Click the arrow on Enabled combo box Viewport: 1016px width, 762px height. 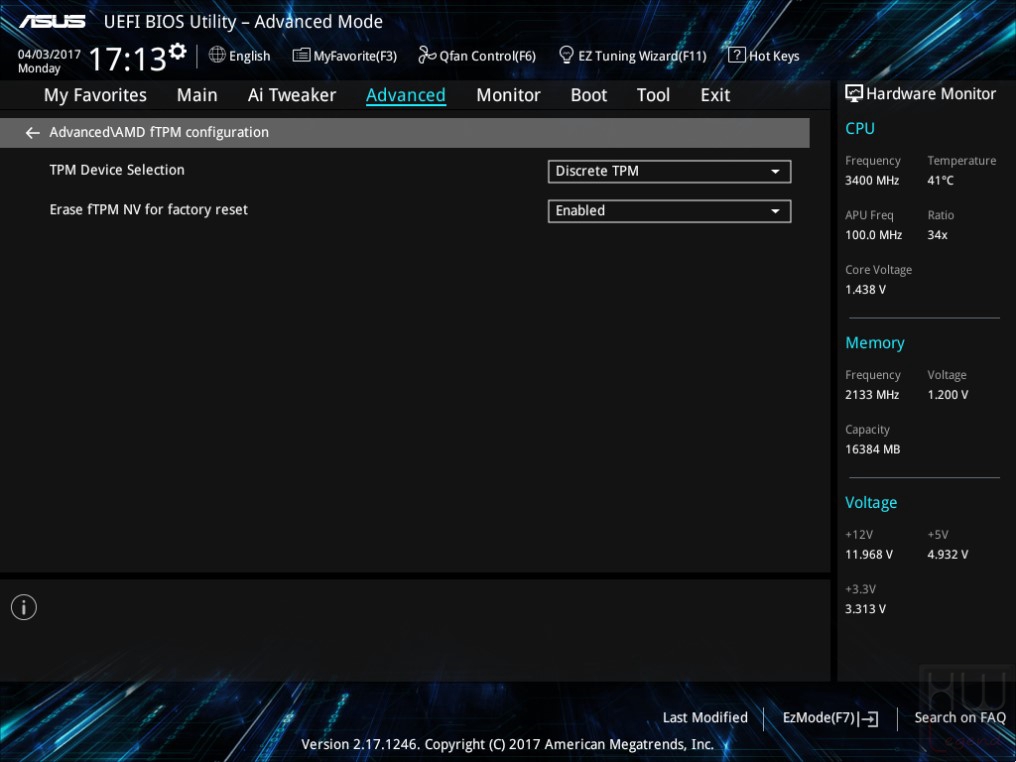point(775,211)
